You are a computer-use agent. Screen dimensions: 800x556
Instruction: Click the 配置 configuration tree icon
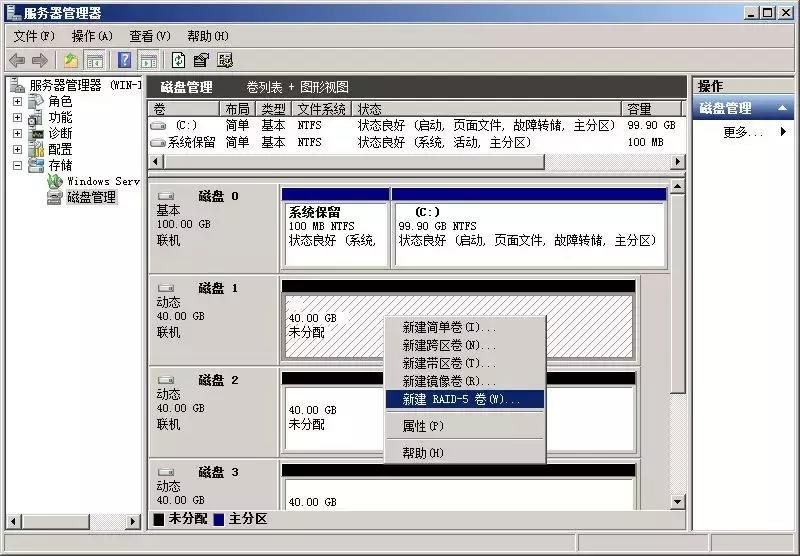click(36, 149)
